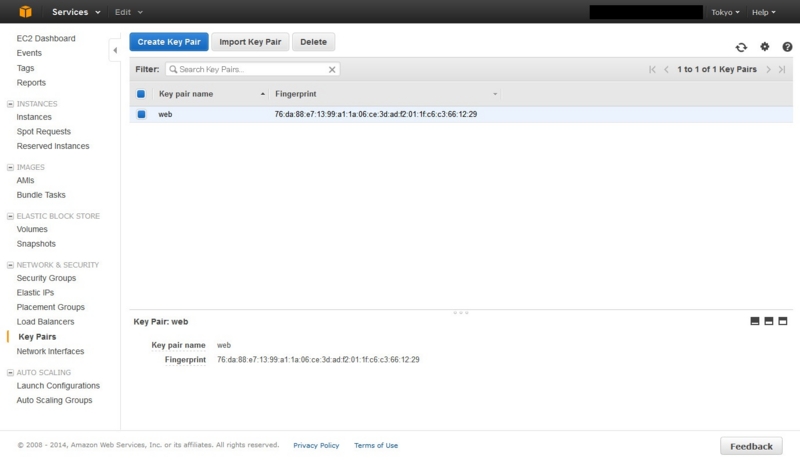Click the Import Key Pair button
The height and width of the screenshot is (460, 800).
tap(250, 42)
